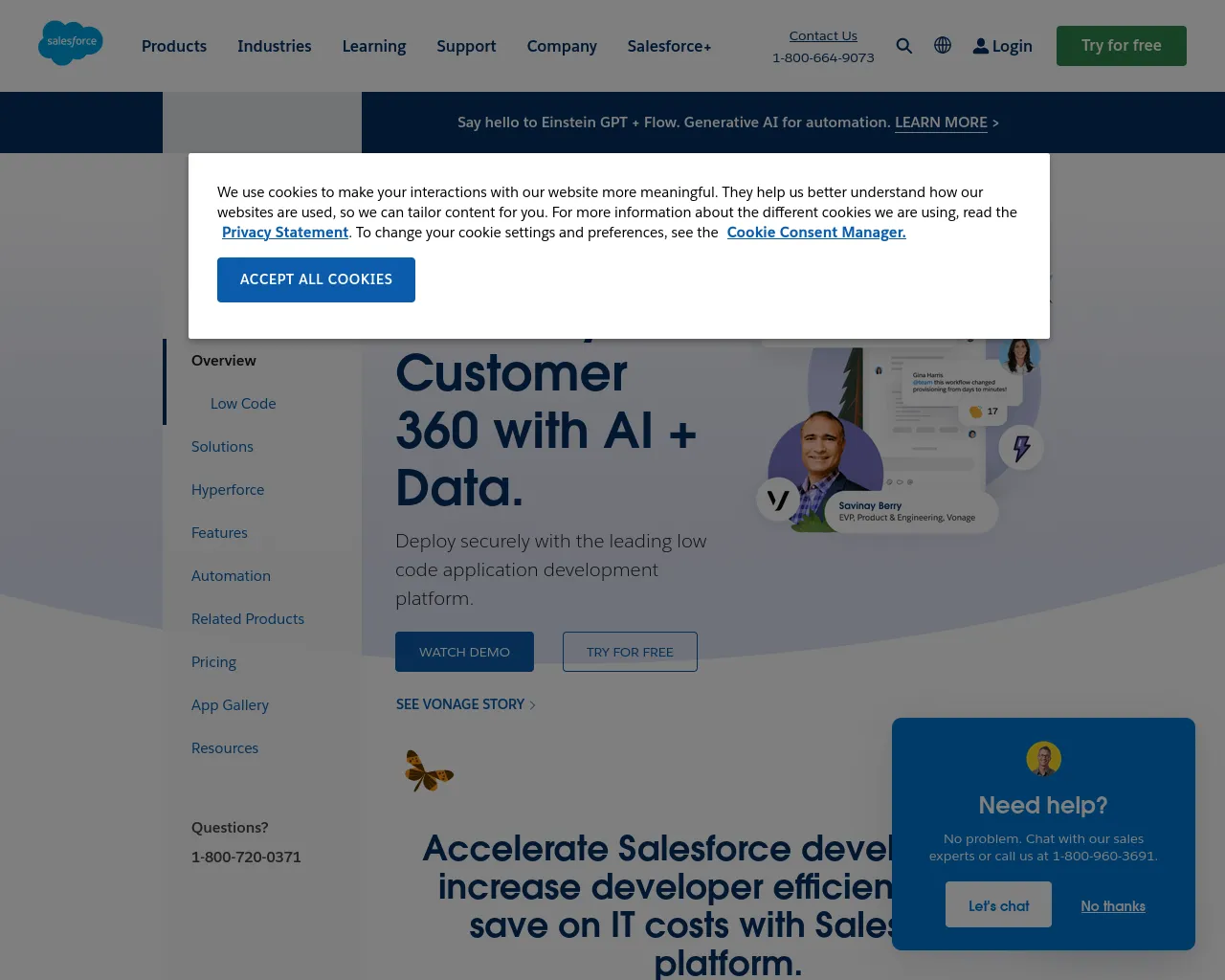The image size is (1225, 980).
Task: Click the Gina Harris comment card
Action: (960, 383)
